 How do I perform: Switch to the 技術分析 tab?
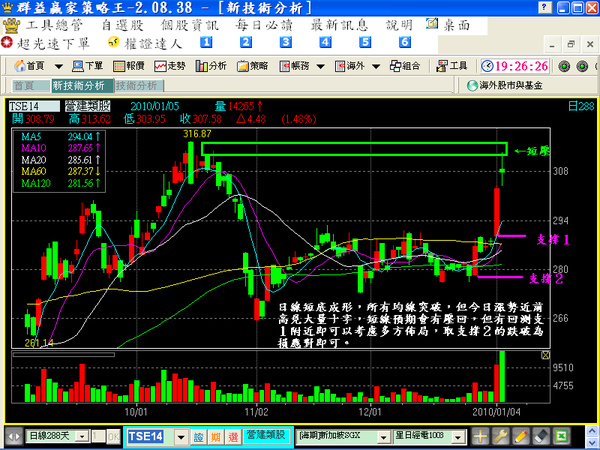(139, 86)
